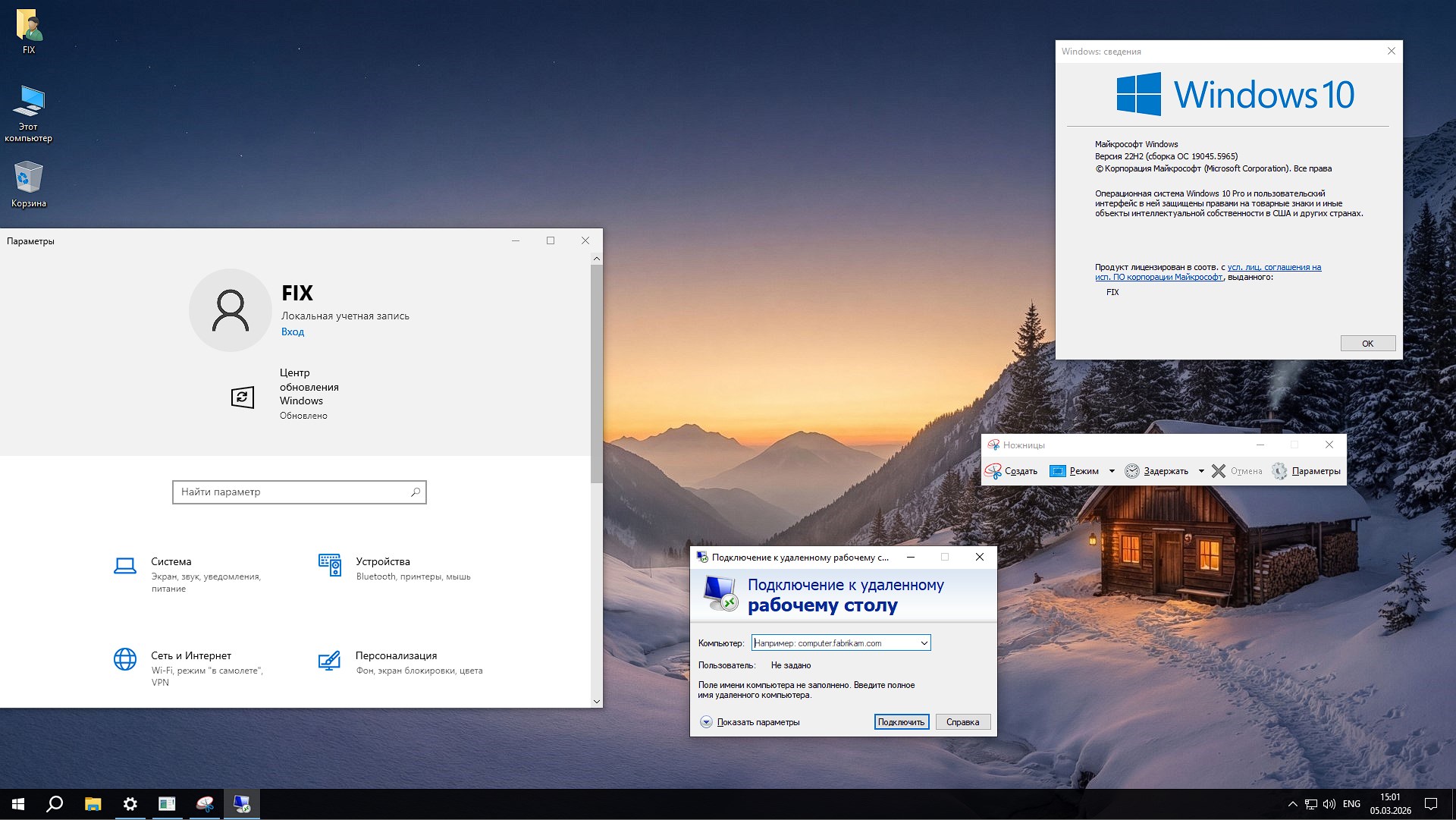The width and height of the screenshot is (1456, 820).
Task: Open File Explorer from the taskbar
Action: point(93,804)
